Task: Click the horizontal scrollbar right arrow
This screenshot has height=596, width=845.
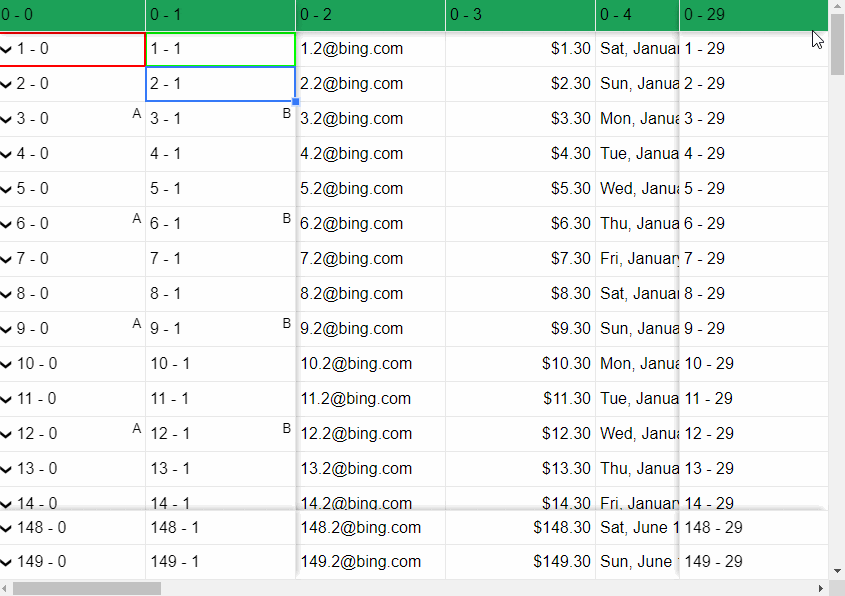Action: (821, 588)
